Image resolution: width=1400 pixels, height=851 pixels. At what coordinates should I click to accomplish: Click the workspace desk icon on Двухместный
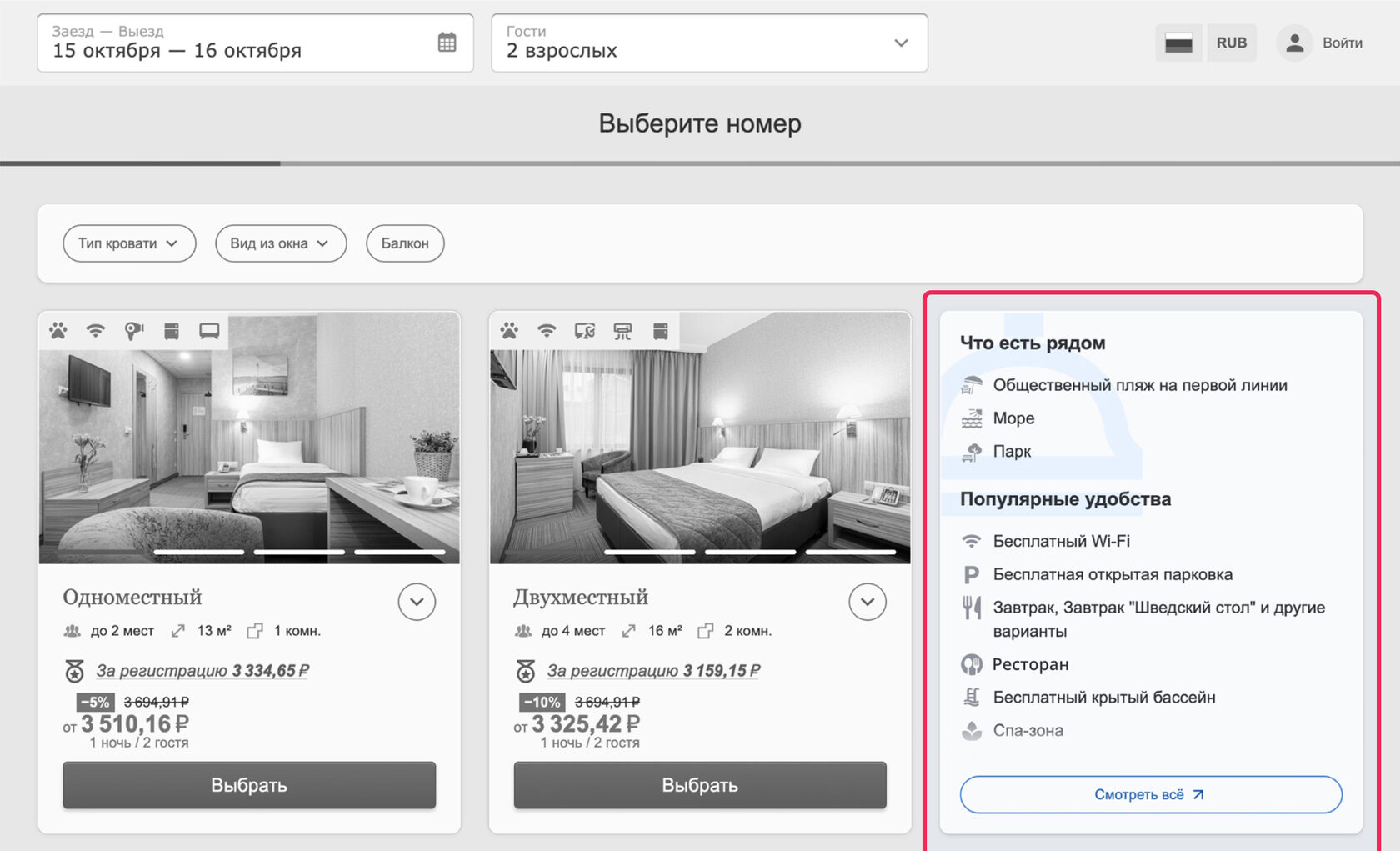[585, 331]
